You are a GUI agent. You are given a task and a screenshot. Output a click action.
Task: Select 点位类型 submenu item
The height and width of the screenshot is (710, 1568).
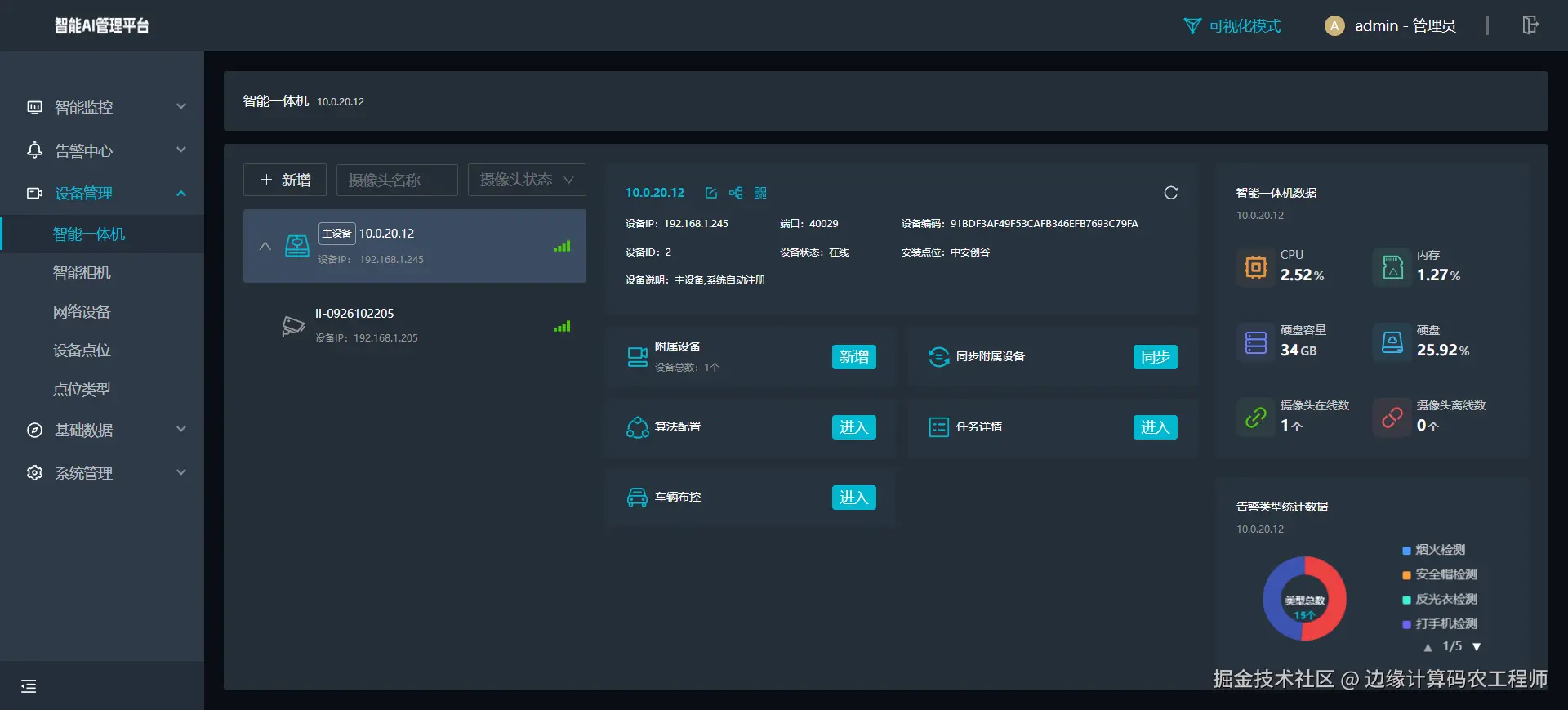82,390
